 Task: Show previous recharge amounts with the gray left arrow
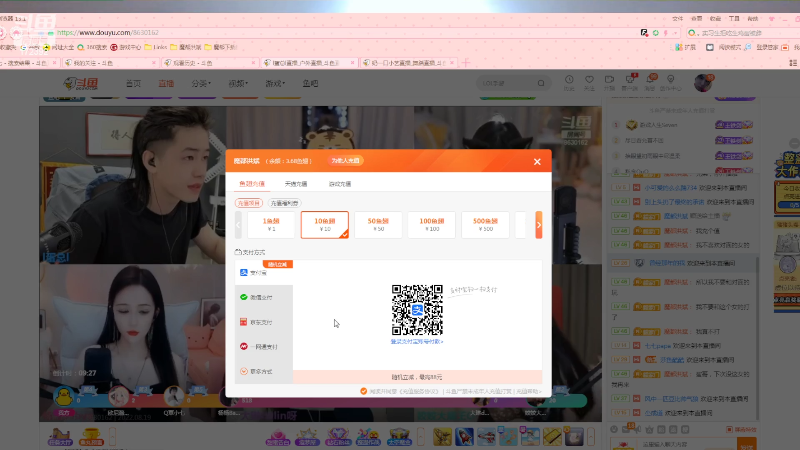click(x=238, y=225)
